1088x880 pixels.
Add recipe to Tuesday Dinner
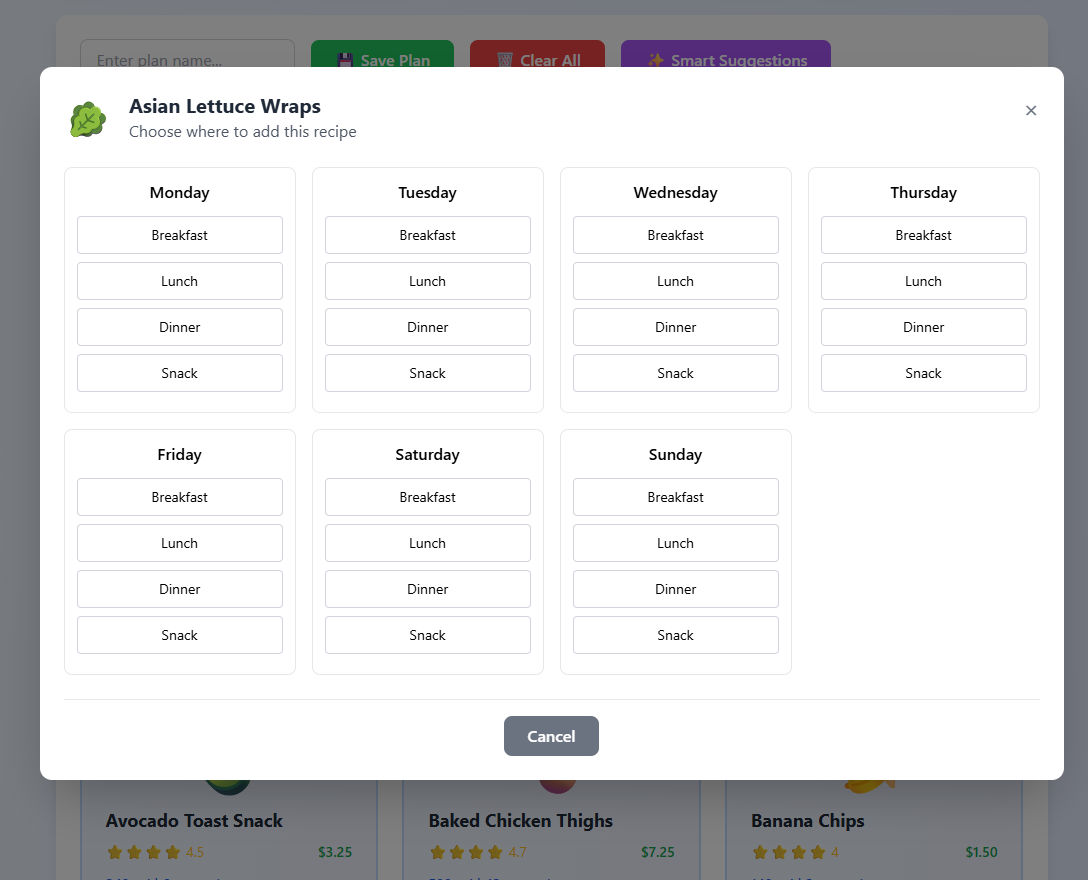pyautogui.click(x=427, y=327)
